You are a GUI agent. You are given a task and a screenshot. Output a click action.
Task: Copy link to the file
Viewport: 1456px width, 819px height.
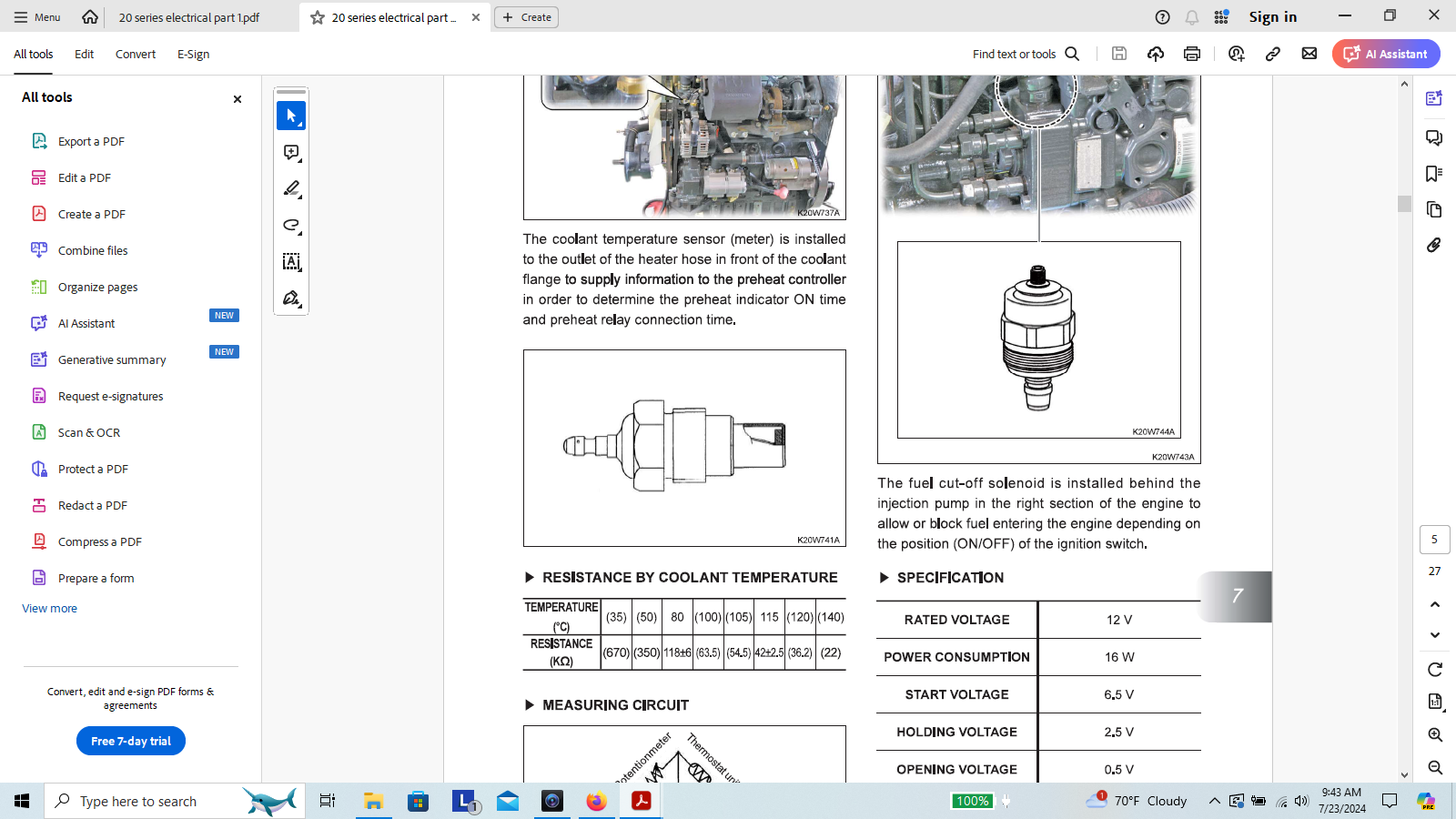tap(1273, 54)
